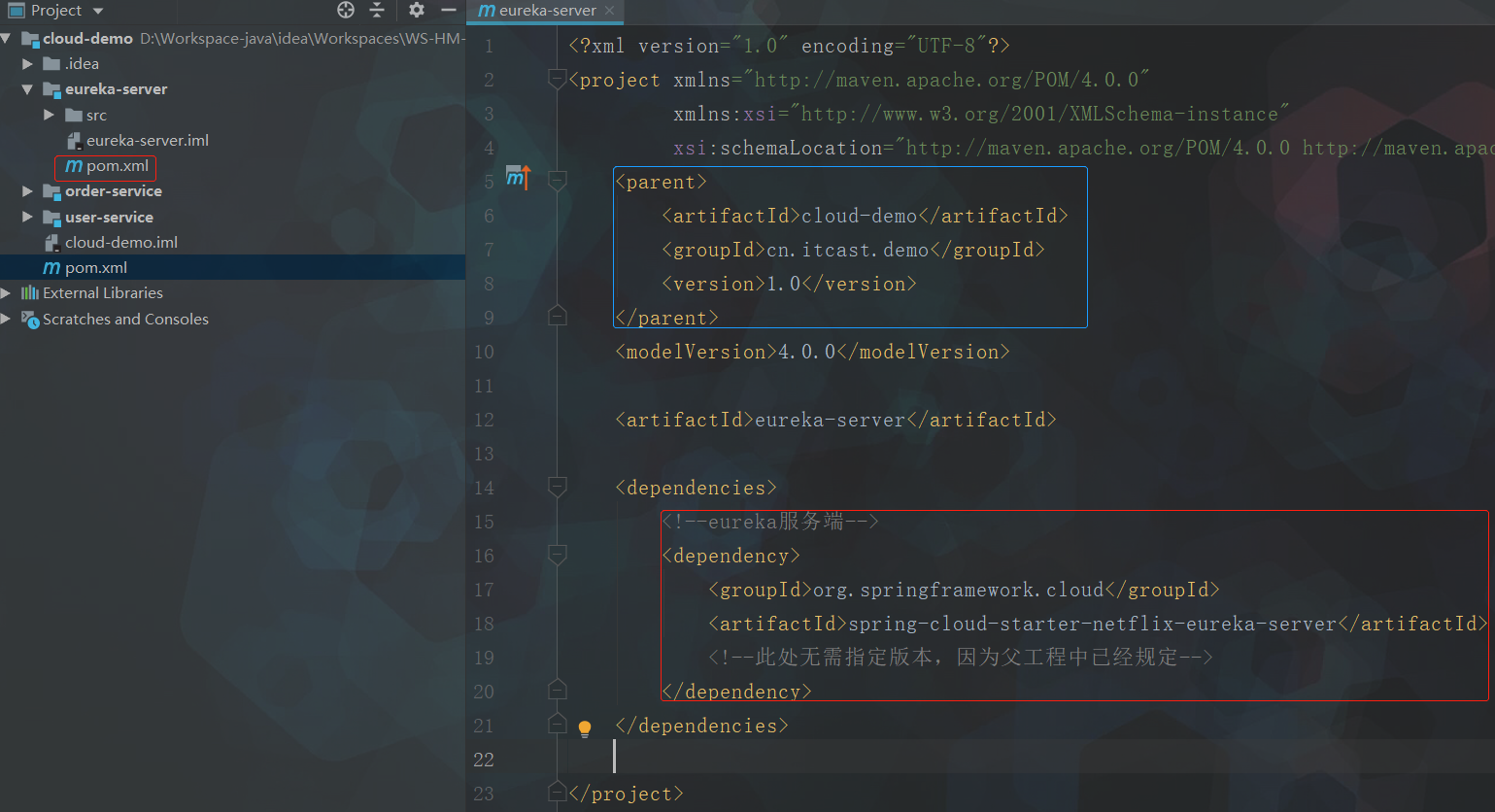
Task: Close the eureka-server editor tab
Action: click(609, 11)
